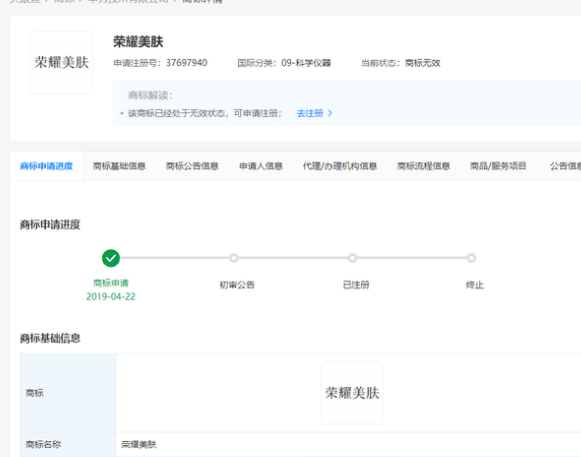Viewport: 581px width, 457px height.
Task: Click the chevron arrow beside 去注册
Action: point(330,113)
